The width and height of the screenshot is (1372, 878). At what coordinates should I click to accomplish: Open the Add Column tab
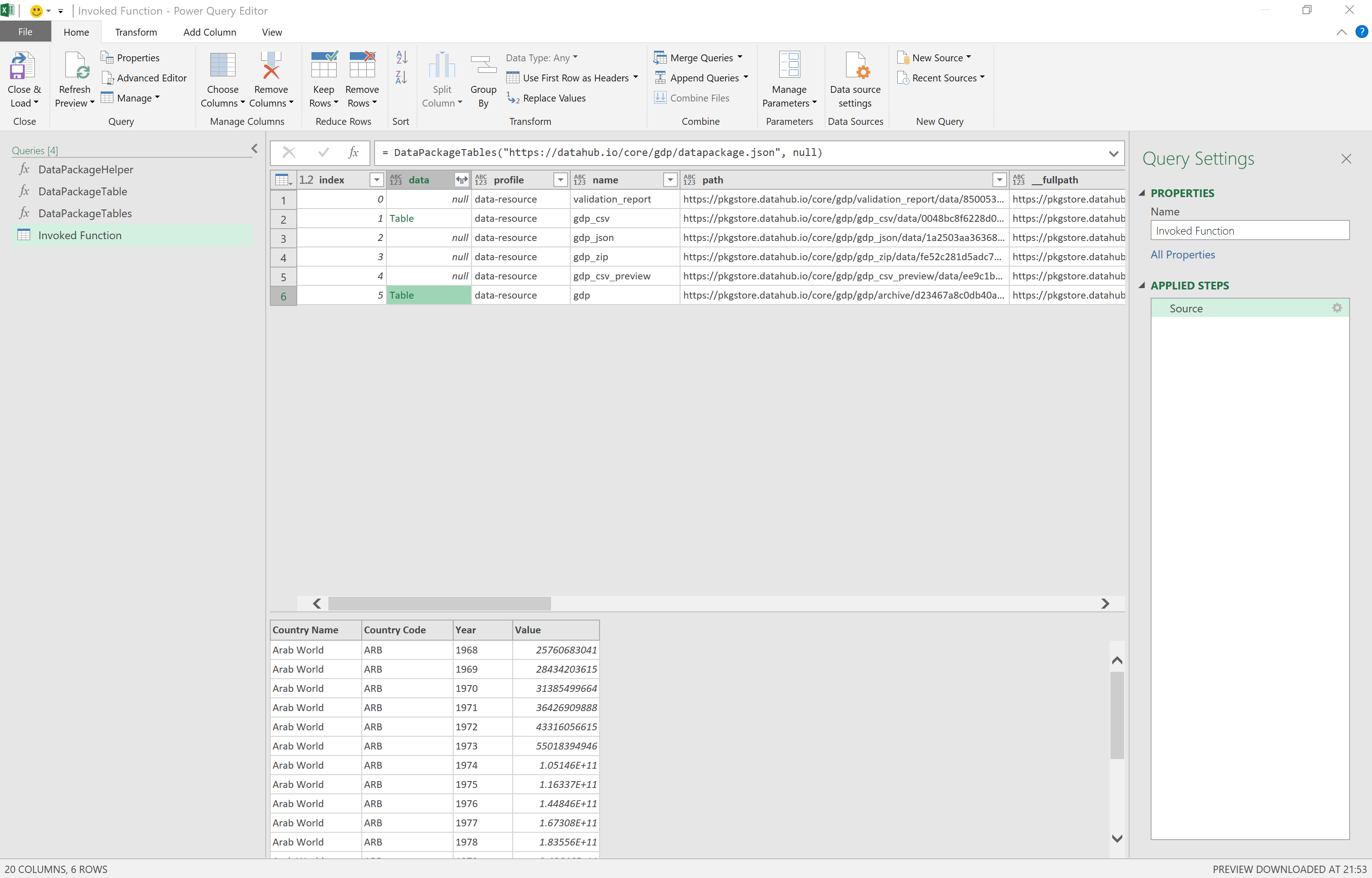(209, 32)
